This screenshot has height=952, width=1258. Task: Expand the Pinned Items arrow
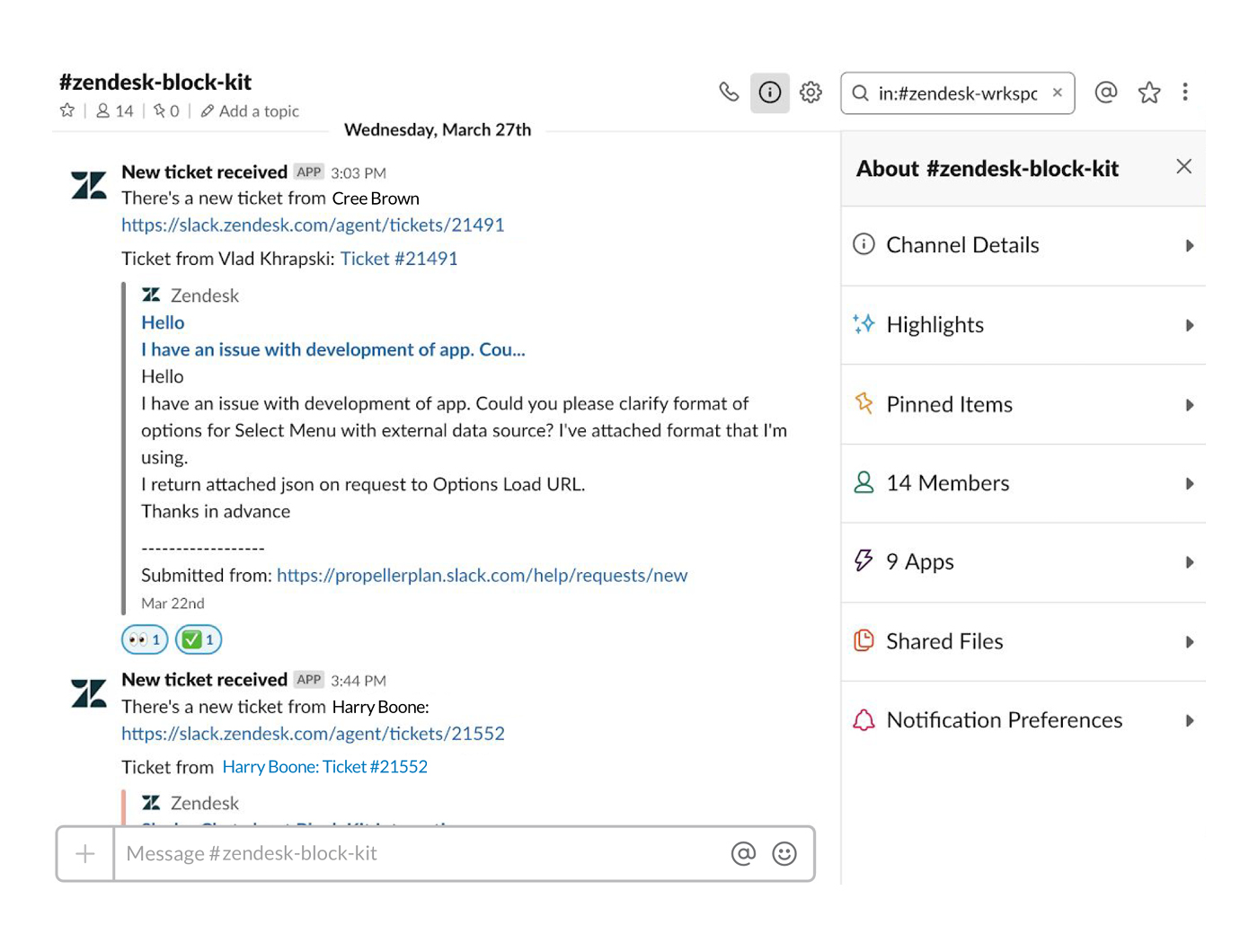click(x=1190, y=405)
